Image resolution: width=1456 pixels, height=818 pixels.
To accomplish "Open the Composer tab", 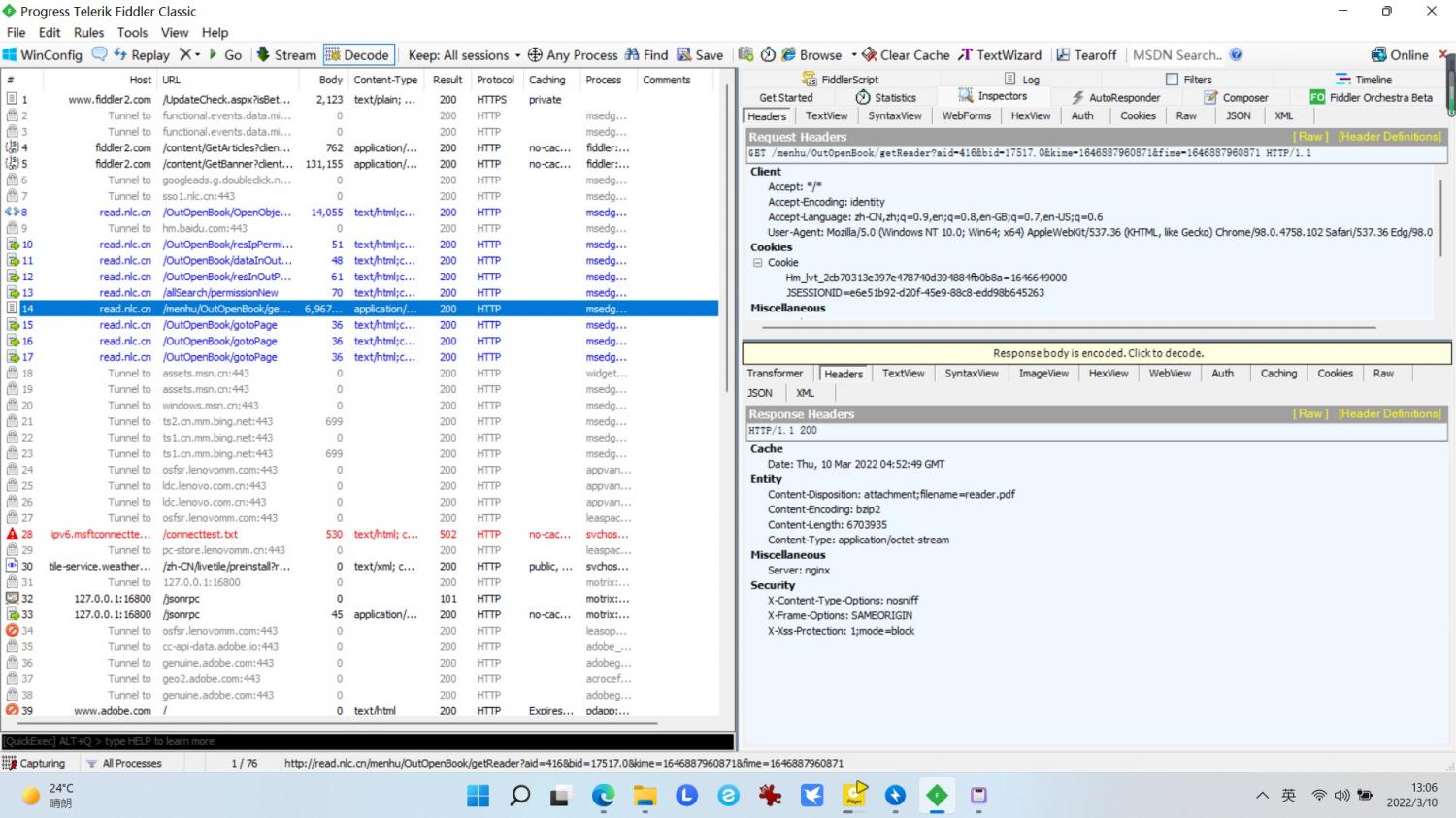I will [1236, 97].
